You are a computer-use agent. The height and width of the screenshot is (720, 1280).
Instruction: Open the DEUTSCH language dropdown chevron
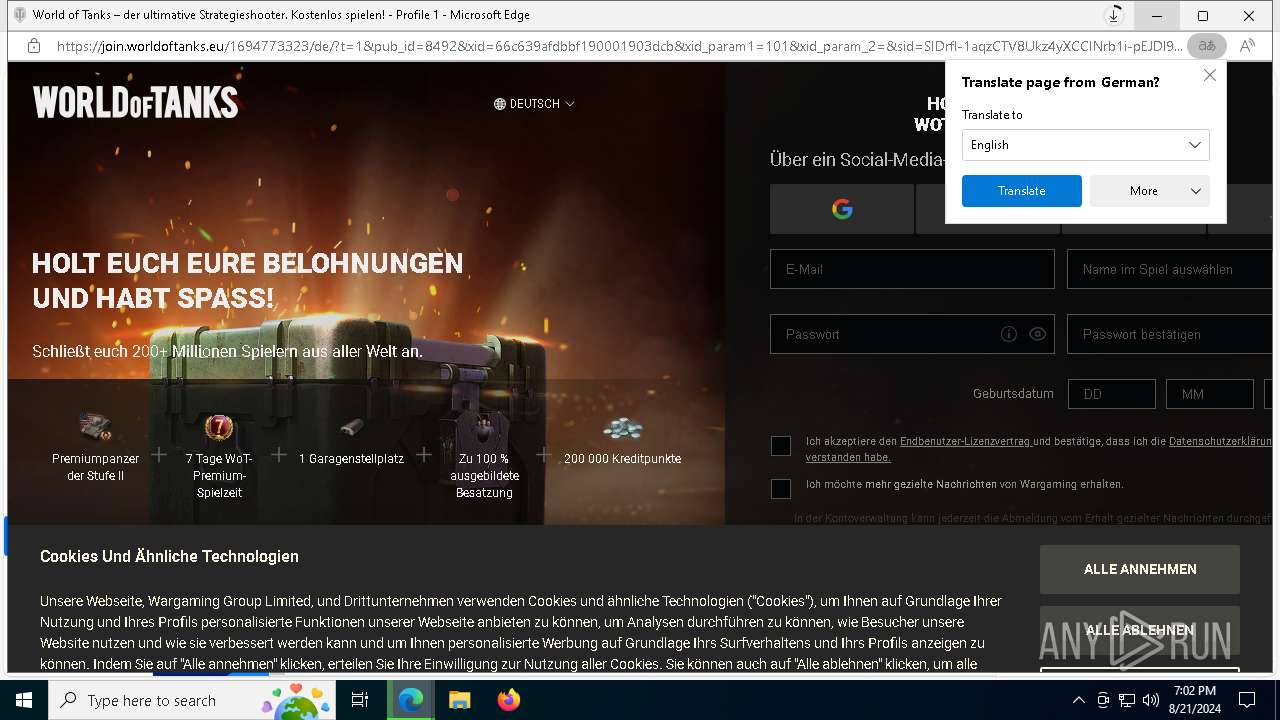click(570, 104)
